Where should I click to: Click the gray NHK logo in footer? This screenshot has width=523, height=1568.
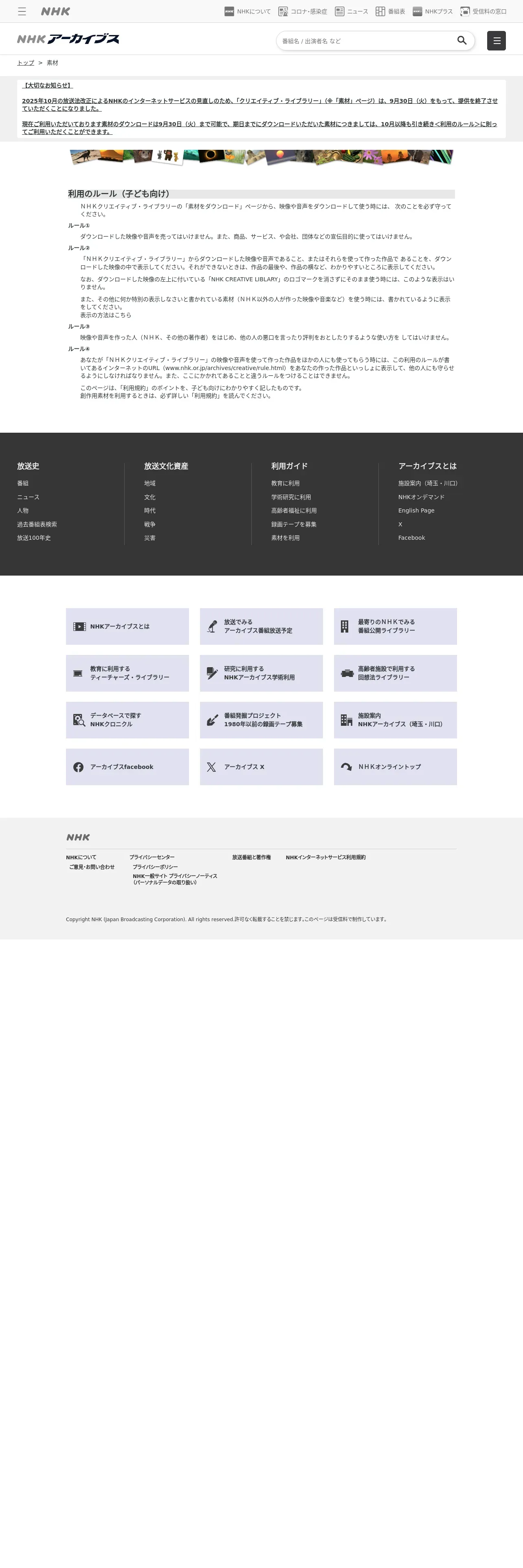coord(78,838)
